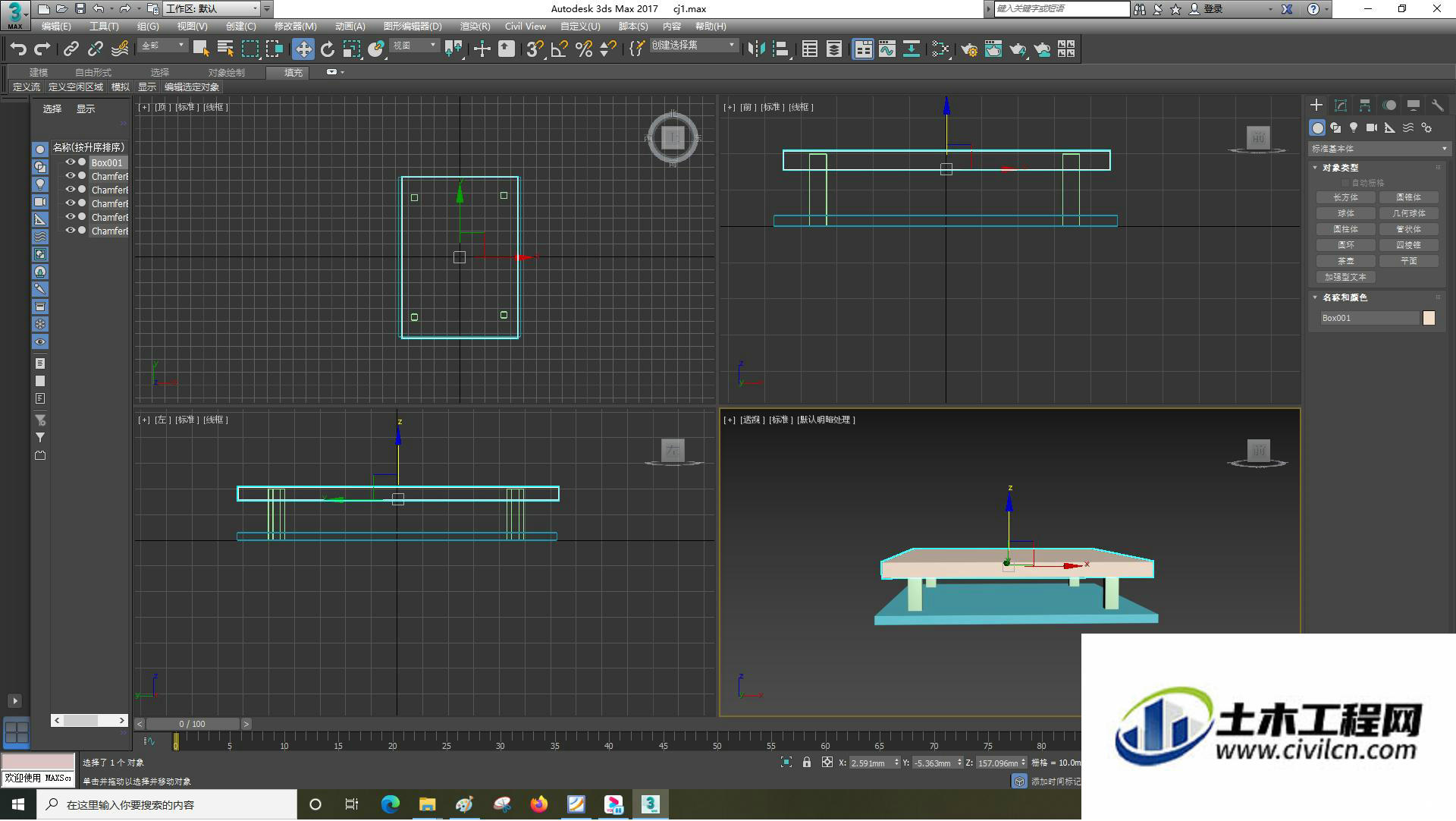Click the Align tool icon
The width and height of the screenshot is (1456, 821).
pos(781,49)
